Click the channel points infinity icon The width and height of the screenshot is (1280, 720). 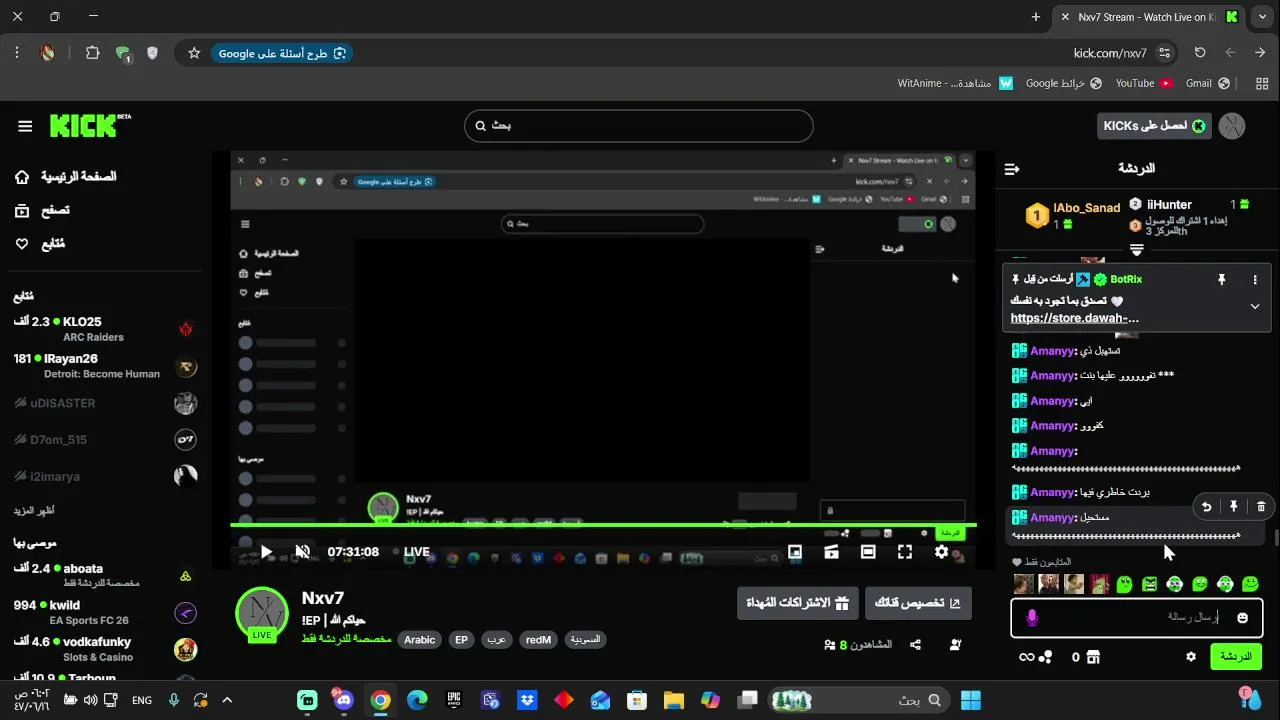coord(1026,657)
